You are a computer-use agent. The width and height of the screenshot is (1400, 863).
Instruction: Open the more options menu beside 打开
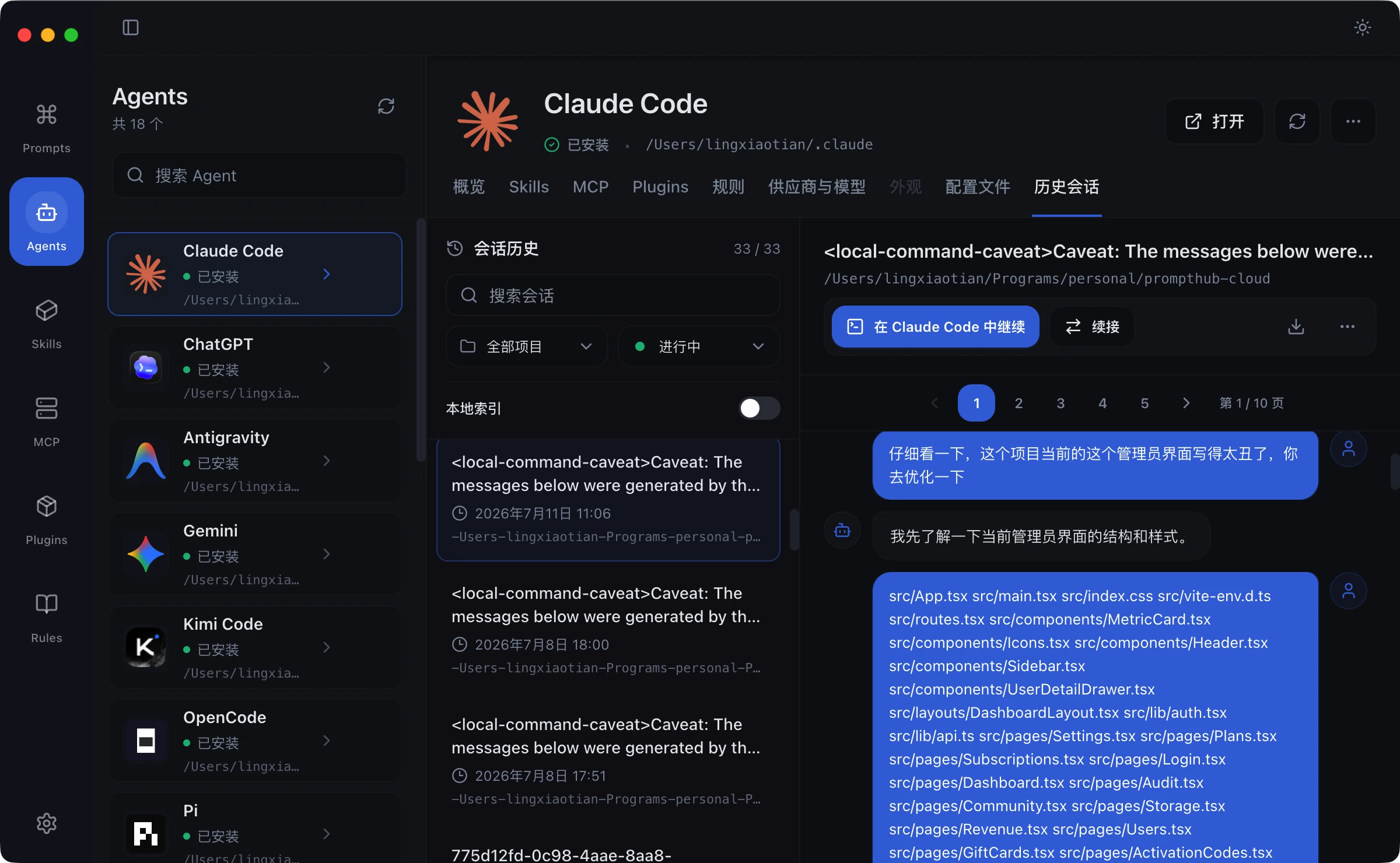tap(1353, 121)
